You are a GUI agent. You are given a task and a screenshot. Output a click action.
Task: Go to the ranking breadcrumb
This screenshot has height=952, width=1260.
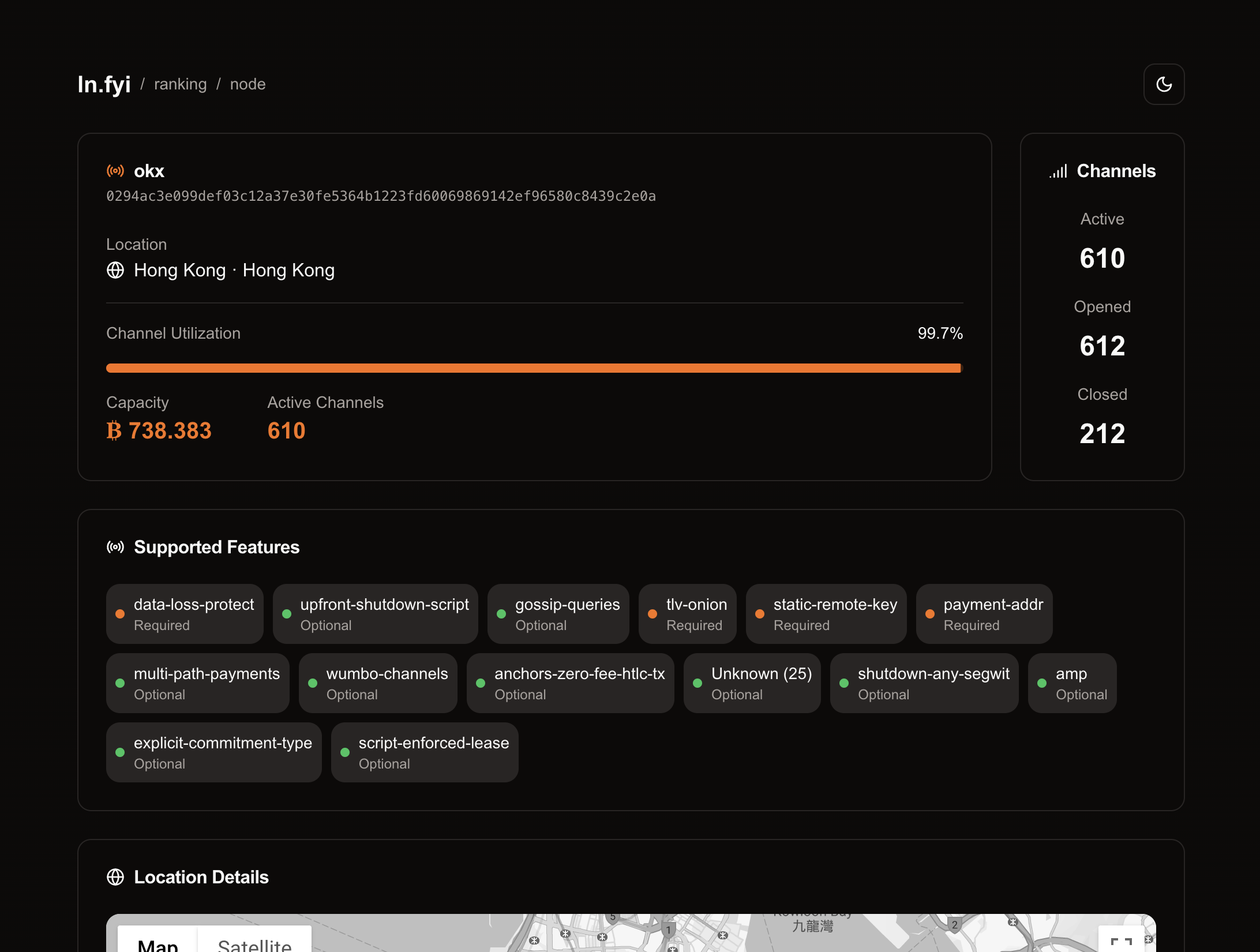(x=180, y=84)
